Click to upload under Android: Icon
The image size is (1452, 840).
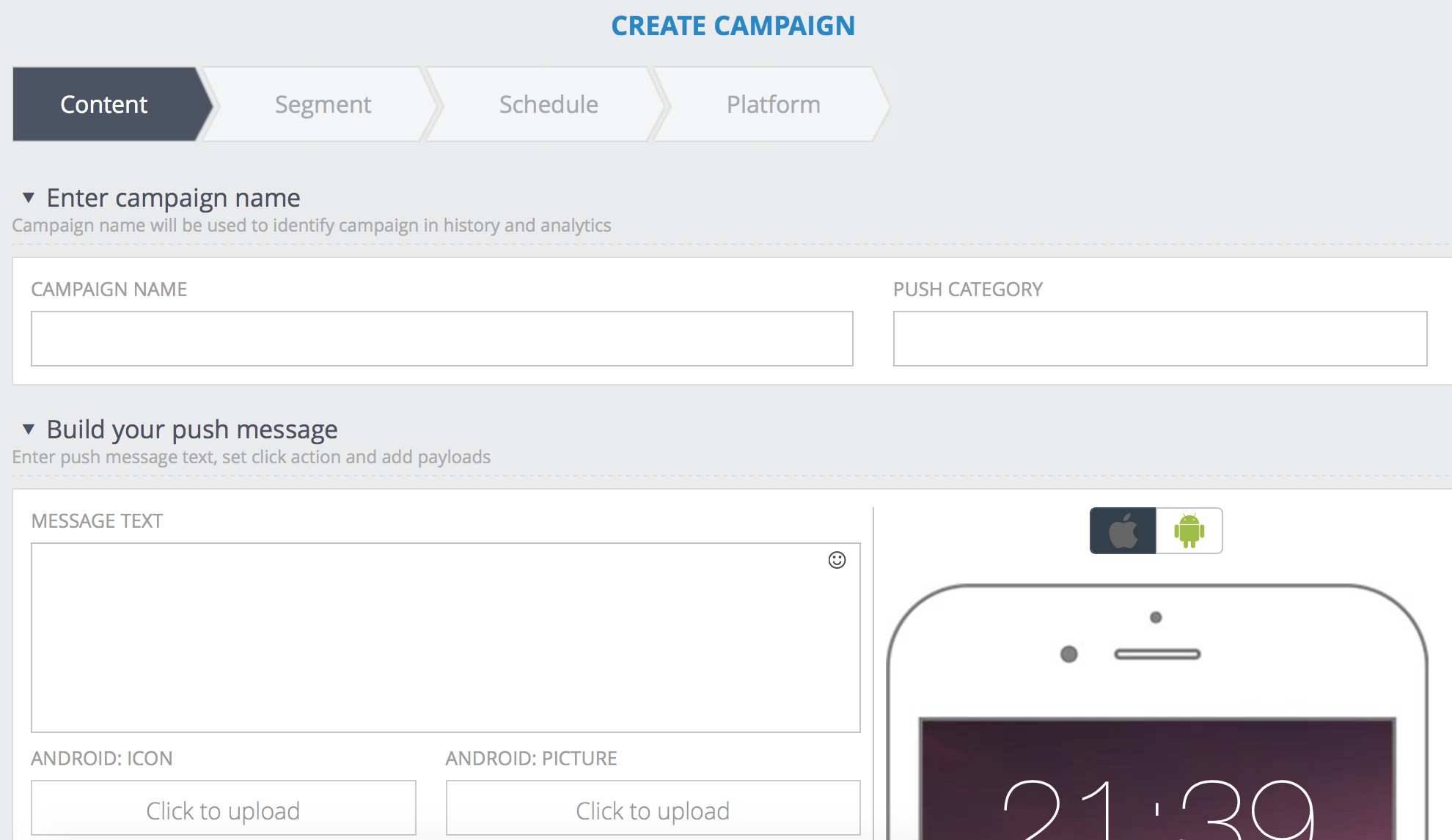223,811
